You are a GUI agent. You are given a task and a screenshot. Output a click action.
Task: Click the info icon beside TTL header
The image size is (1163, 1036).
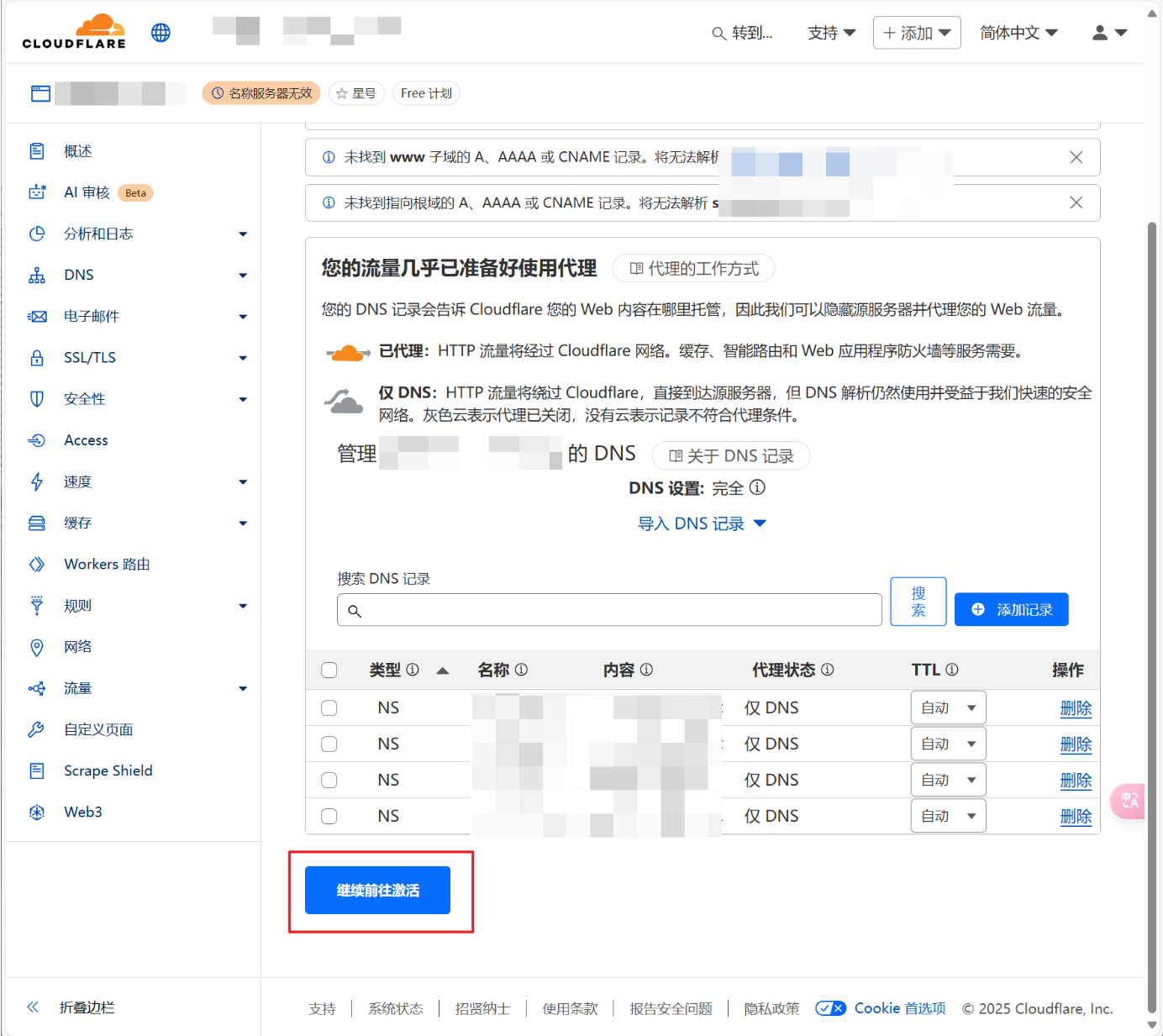click(x=952, y=670)
